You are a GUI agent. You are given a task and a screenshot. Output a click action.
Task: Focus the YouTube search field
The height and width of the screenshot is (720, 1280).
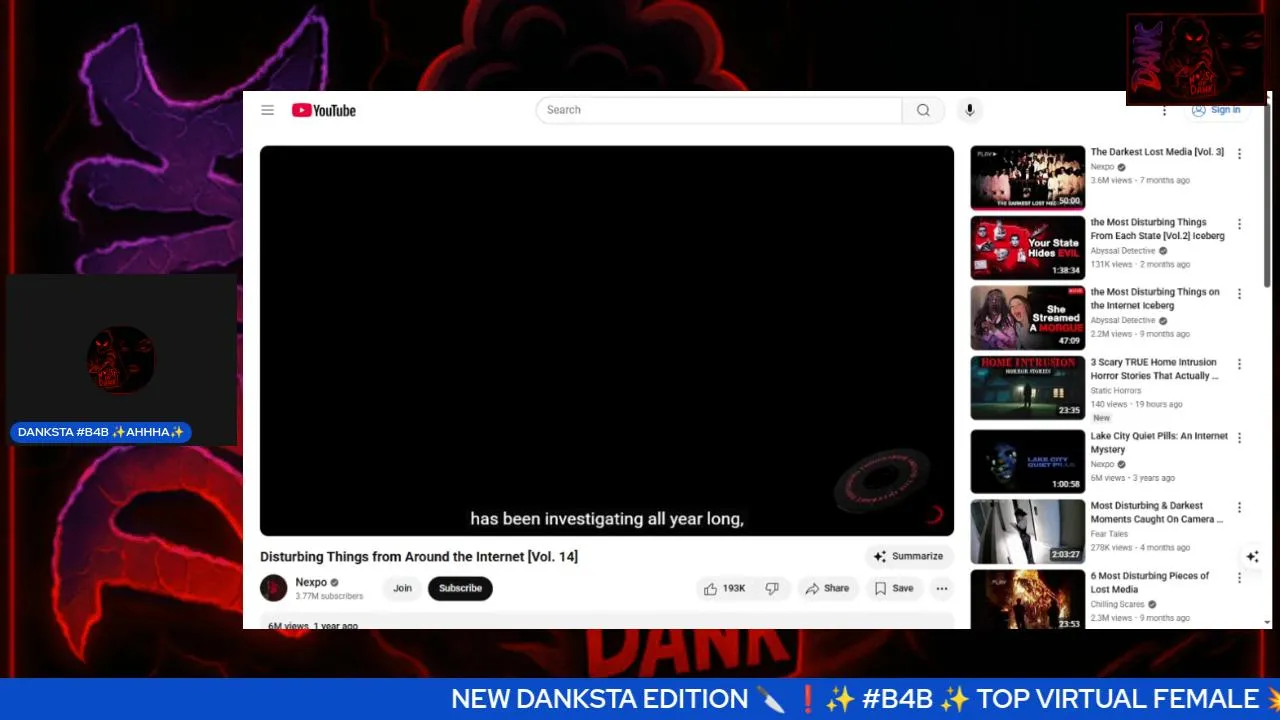click(719, 110)
